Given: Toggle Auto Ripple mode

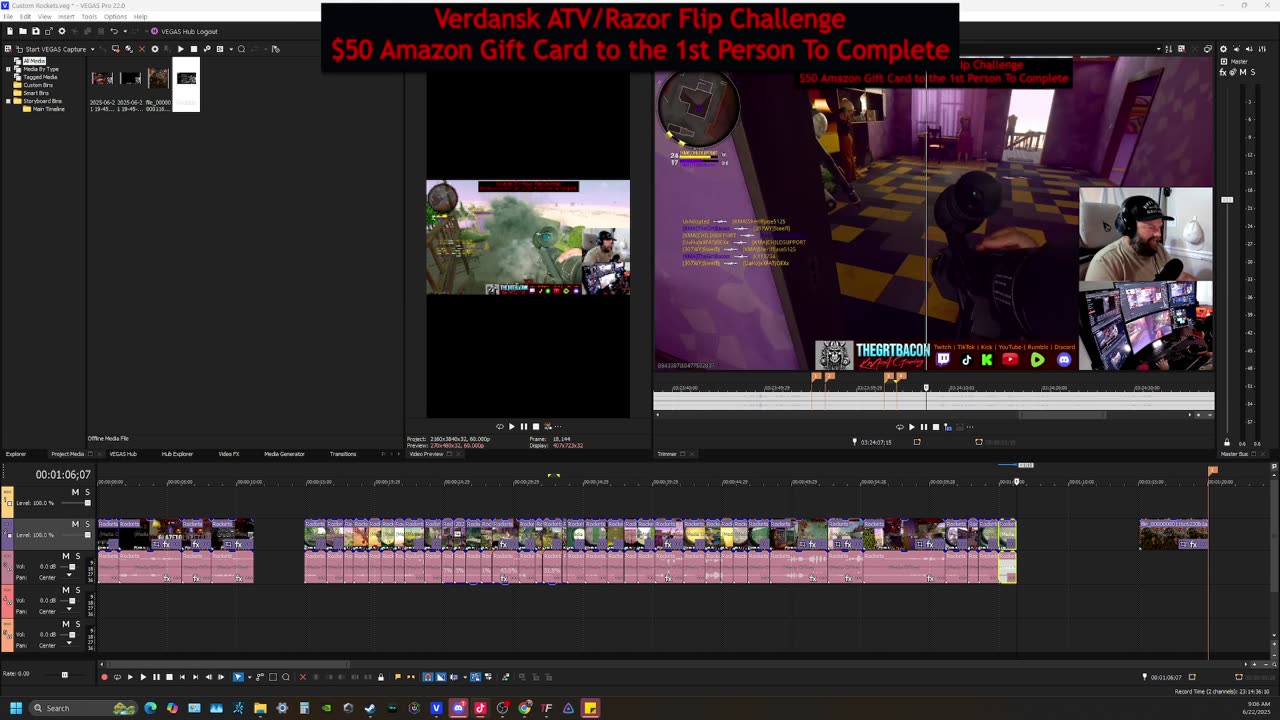Looking at the screenshot, I should point(454,677).
